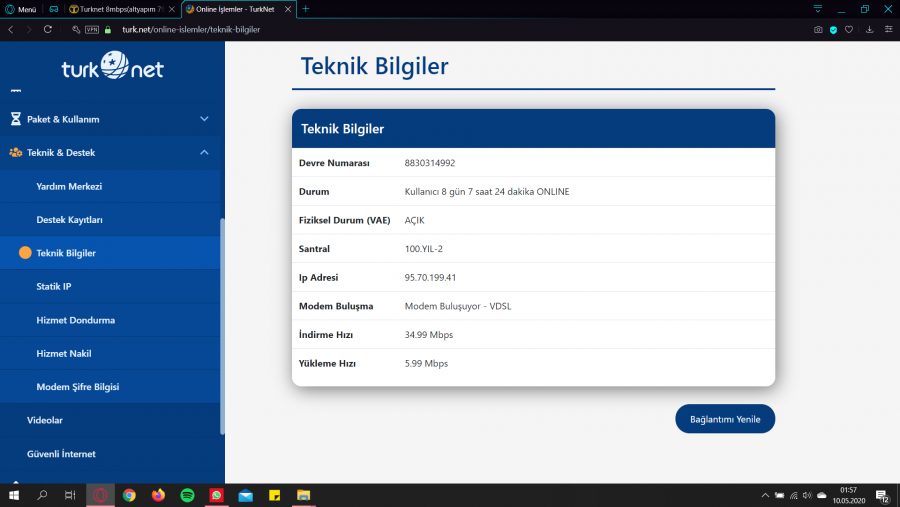Select the Online İşlemler - TurkNet tab

pos(235,9)
